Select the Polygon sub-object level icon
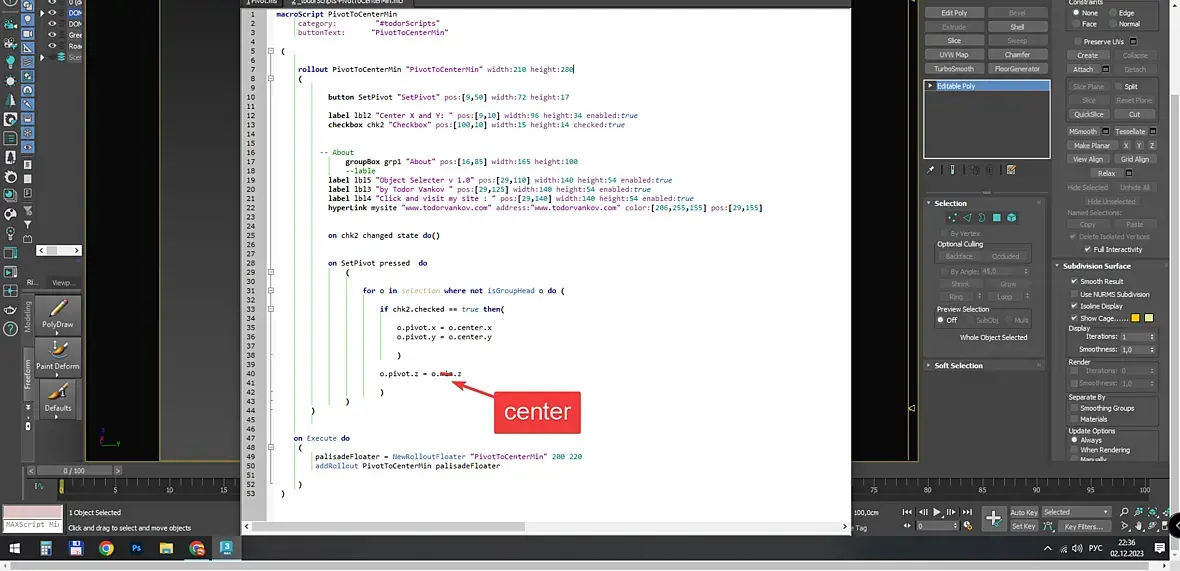The width and height of the screenshot is (1180, 571). coord(997,217)
